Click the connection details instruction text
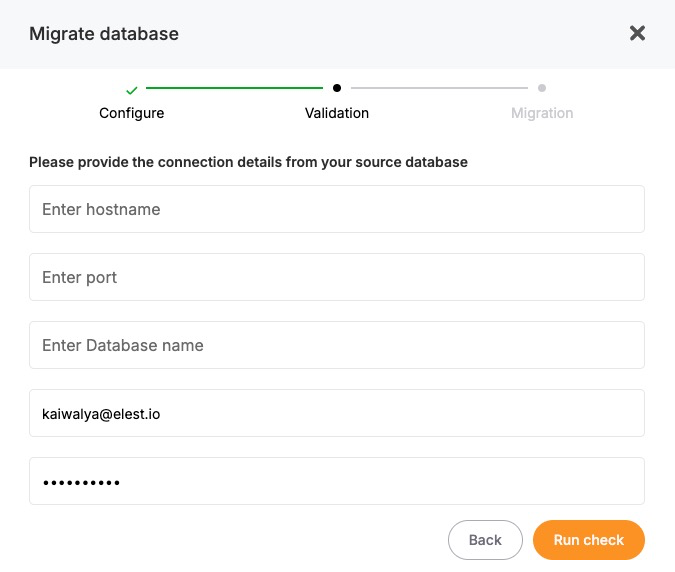 click(x=248, y=161)
